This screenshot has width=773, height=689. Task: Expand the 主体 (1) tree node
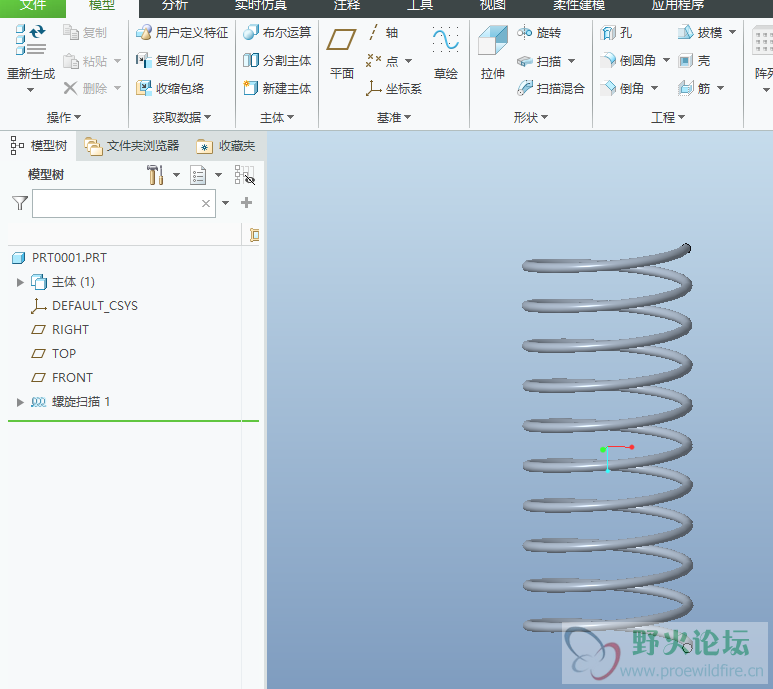click(20, 282)
